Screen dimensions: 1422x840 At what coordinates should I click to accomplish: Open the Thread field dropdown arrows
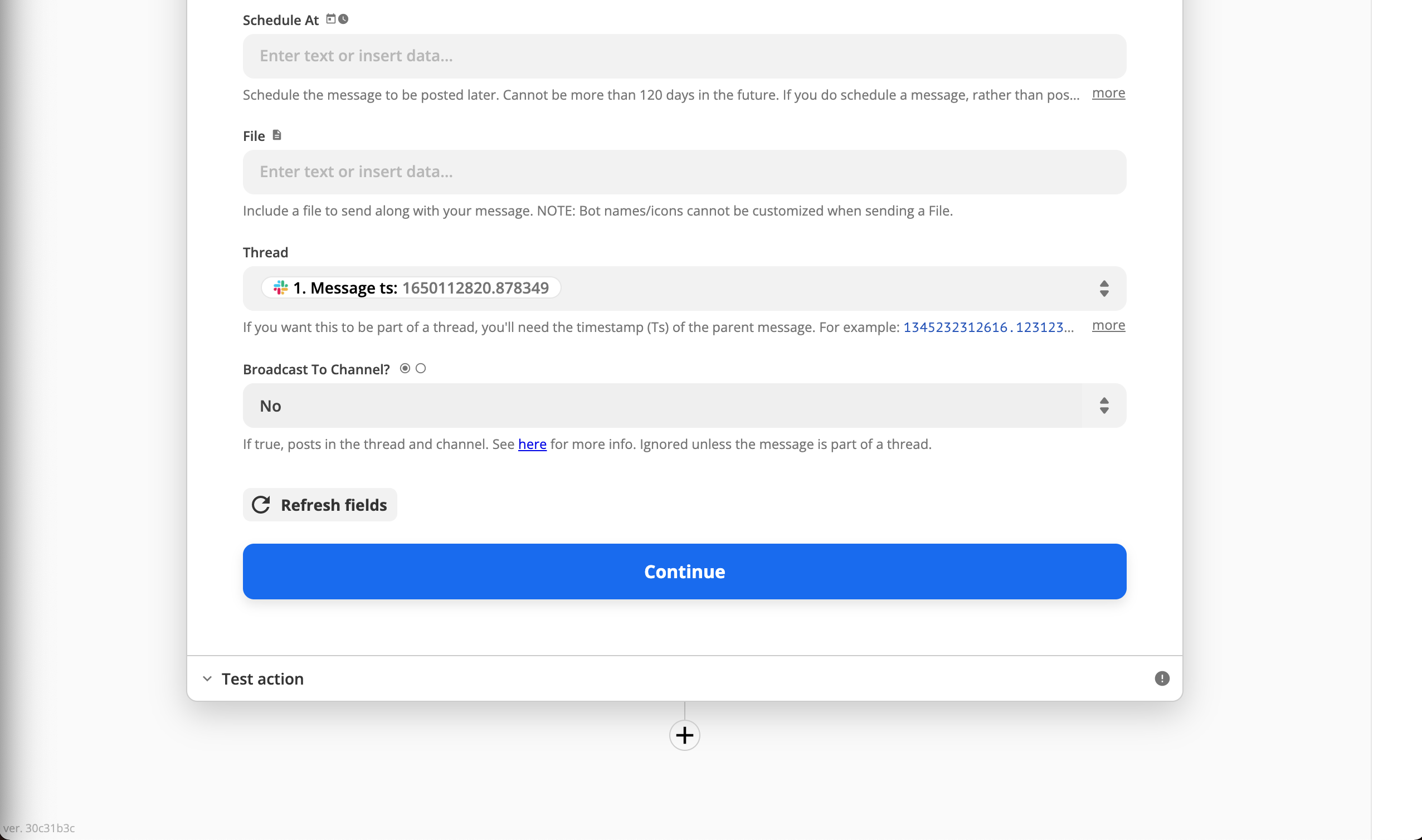pos(1104,288)
